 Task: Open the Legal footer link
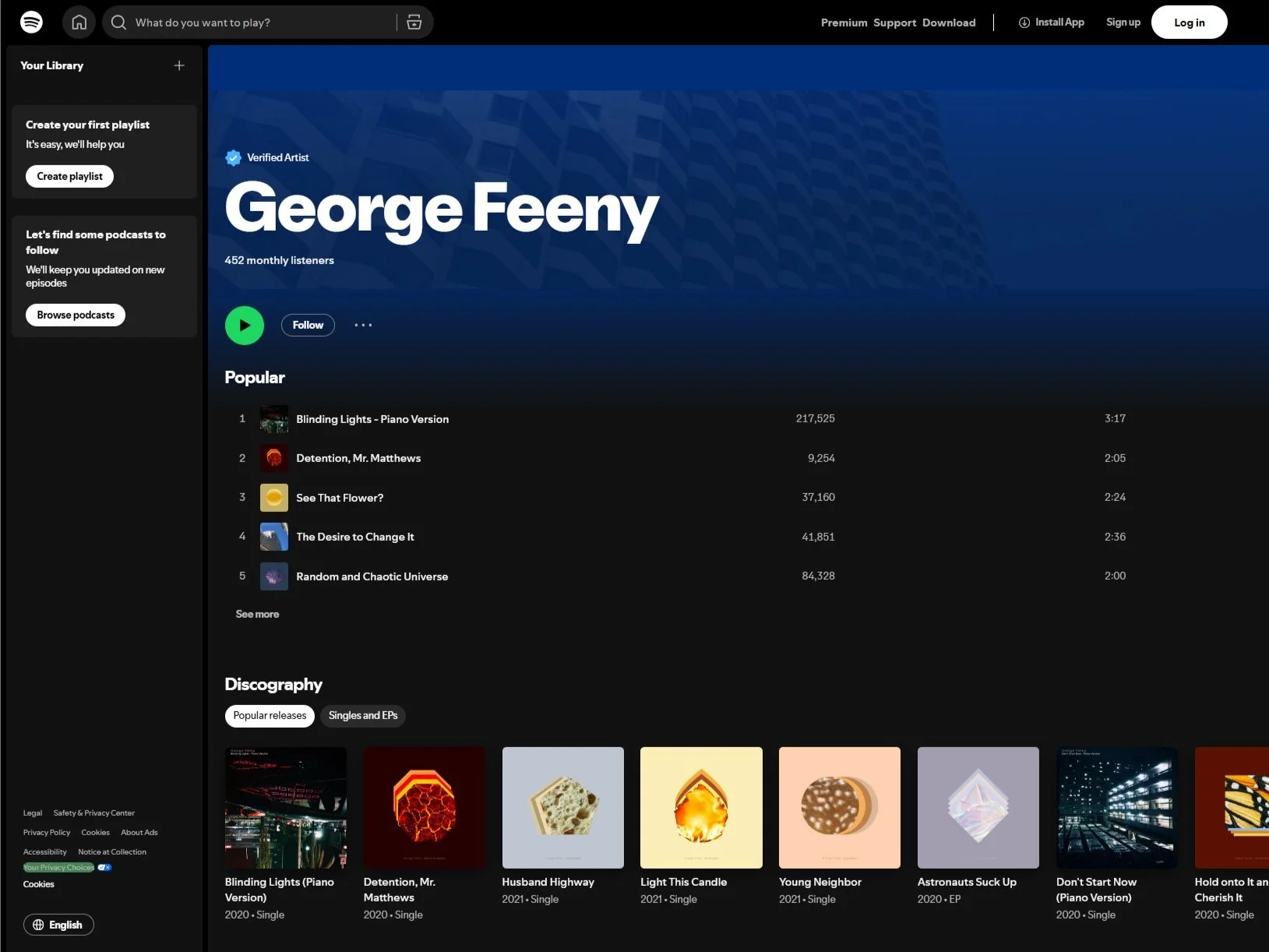pyautogui.click(x=33, y=813)
